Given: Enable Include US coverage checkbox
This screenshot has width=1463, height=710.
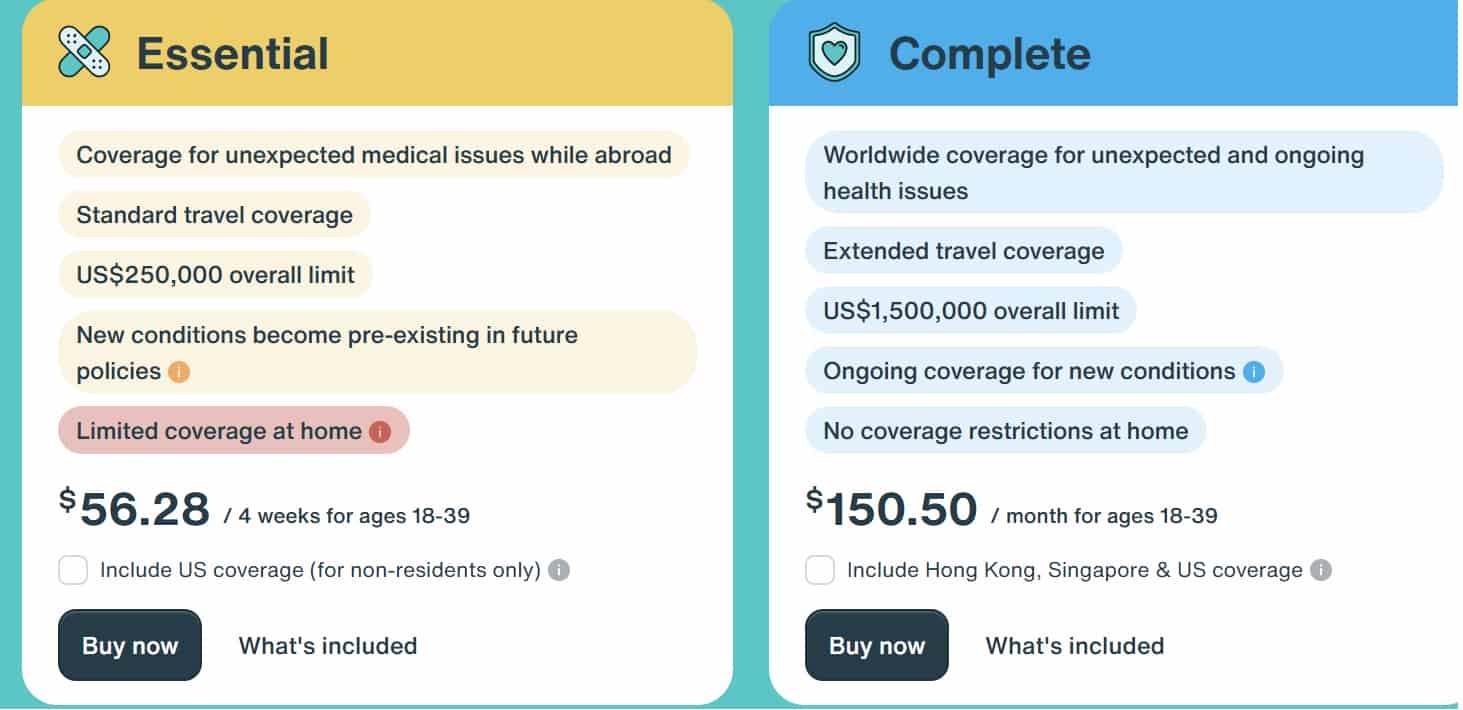Looking at the screenshot, I should click(x=73, y=571).
